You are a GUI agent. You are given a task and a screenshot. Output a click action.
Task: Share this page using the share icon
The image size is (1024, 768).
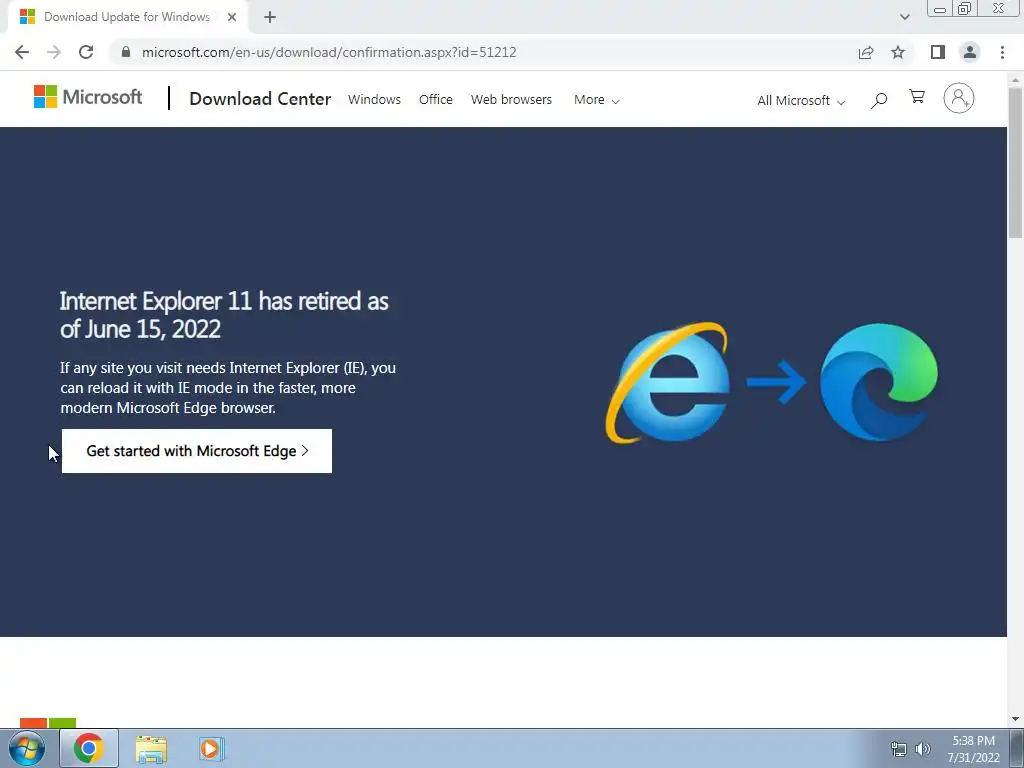point(866,52)
